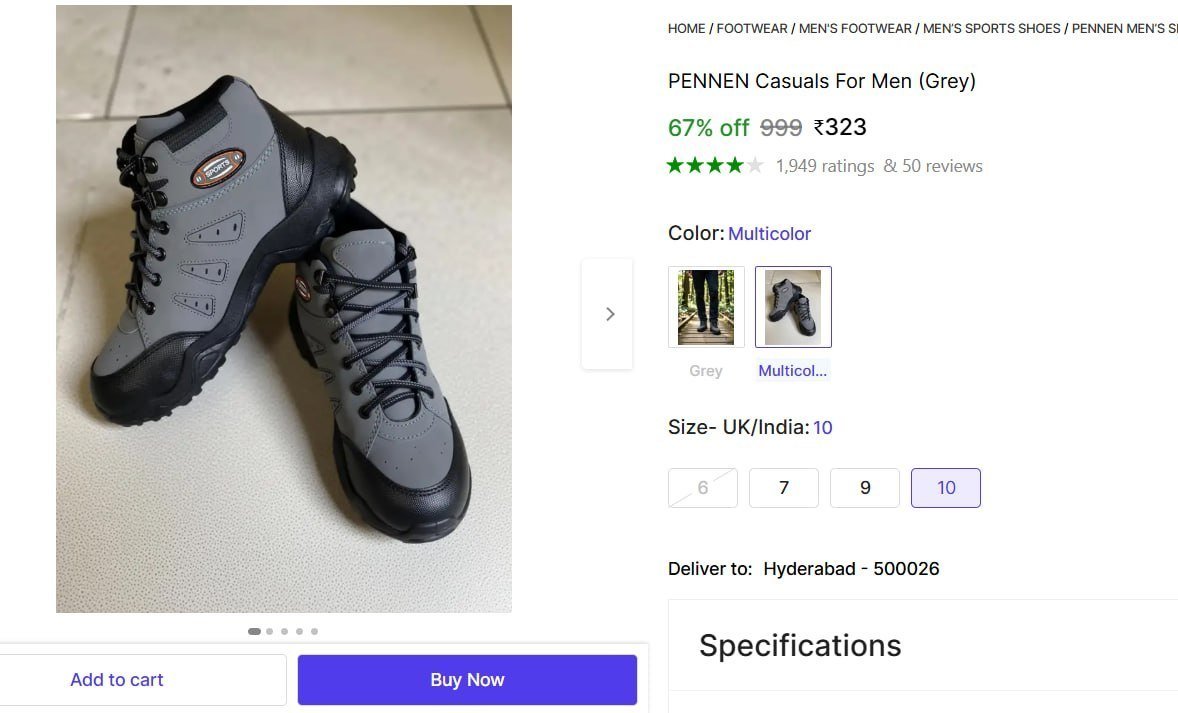This screenshot has height=713, width=1178.
Task: Select the unavailable size 6 option
Action: 702,488
